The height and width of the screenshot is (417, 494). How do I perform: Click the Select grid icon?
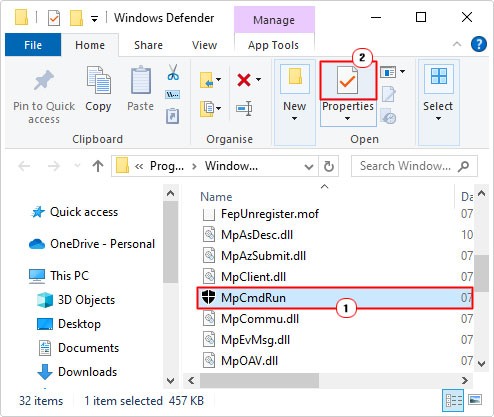(x=439, y=76)
